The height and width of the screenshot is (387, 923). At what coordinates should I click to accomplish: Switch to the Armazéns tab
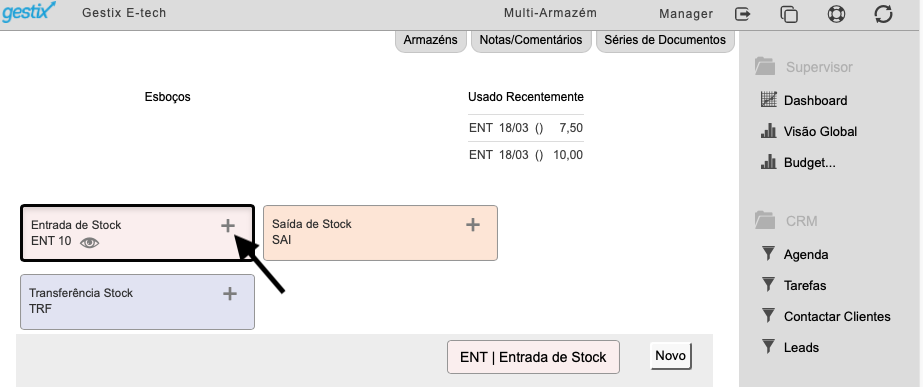click(431, 40)
